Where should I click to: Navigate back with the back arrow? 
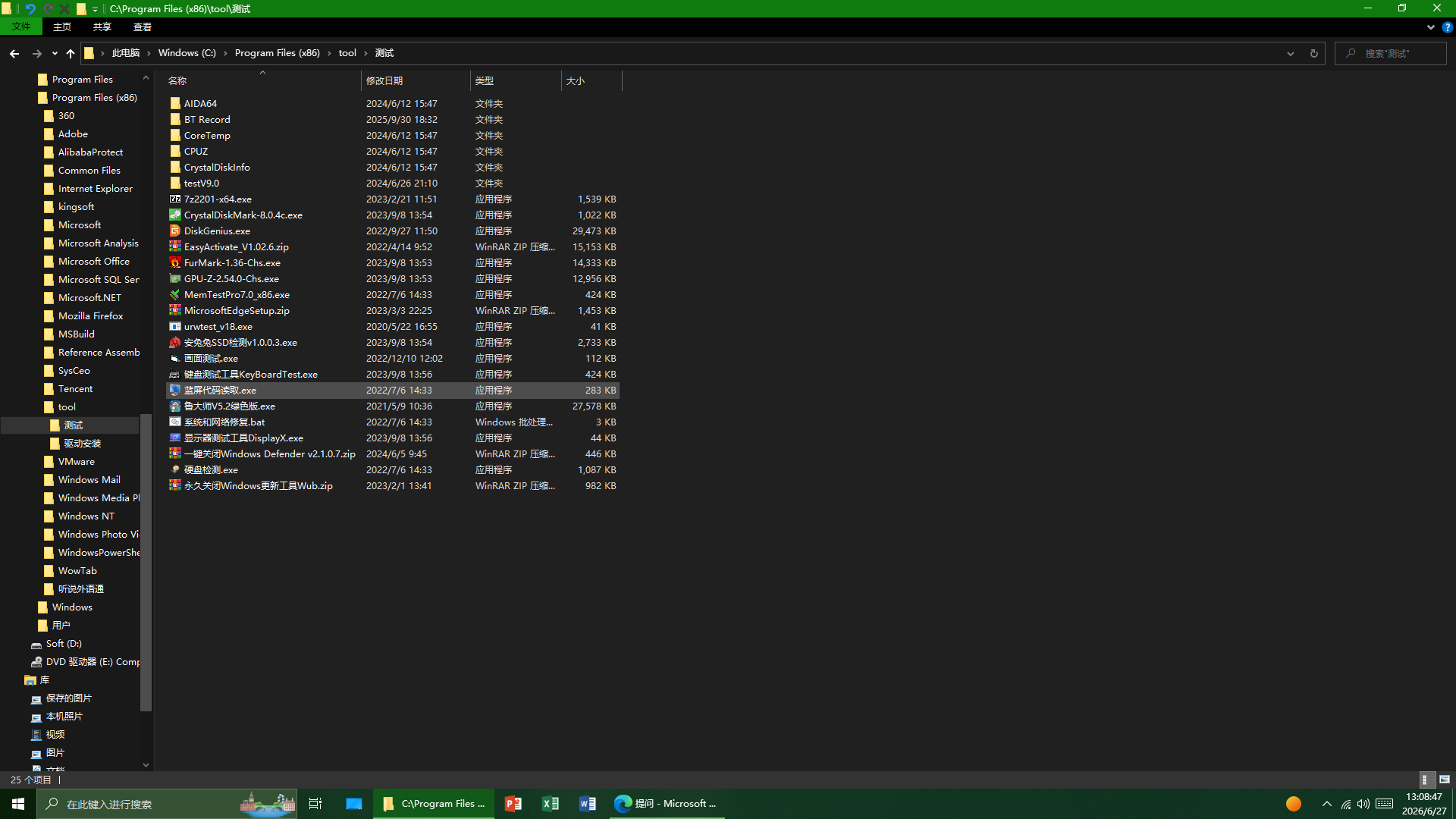[x=14, y=53]
